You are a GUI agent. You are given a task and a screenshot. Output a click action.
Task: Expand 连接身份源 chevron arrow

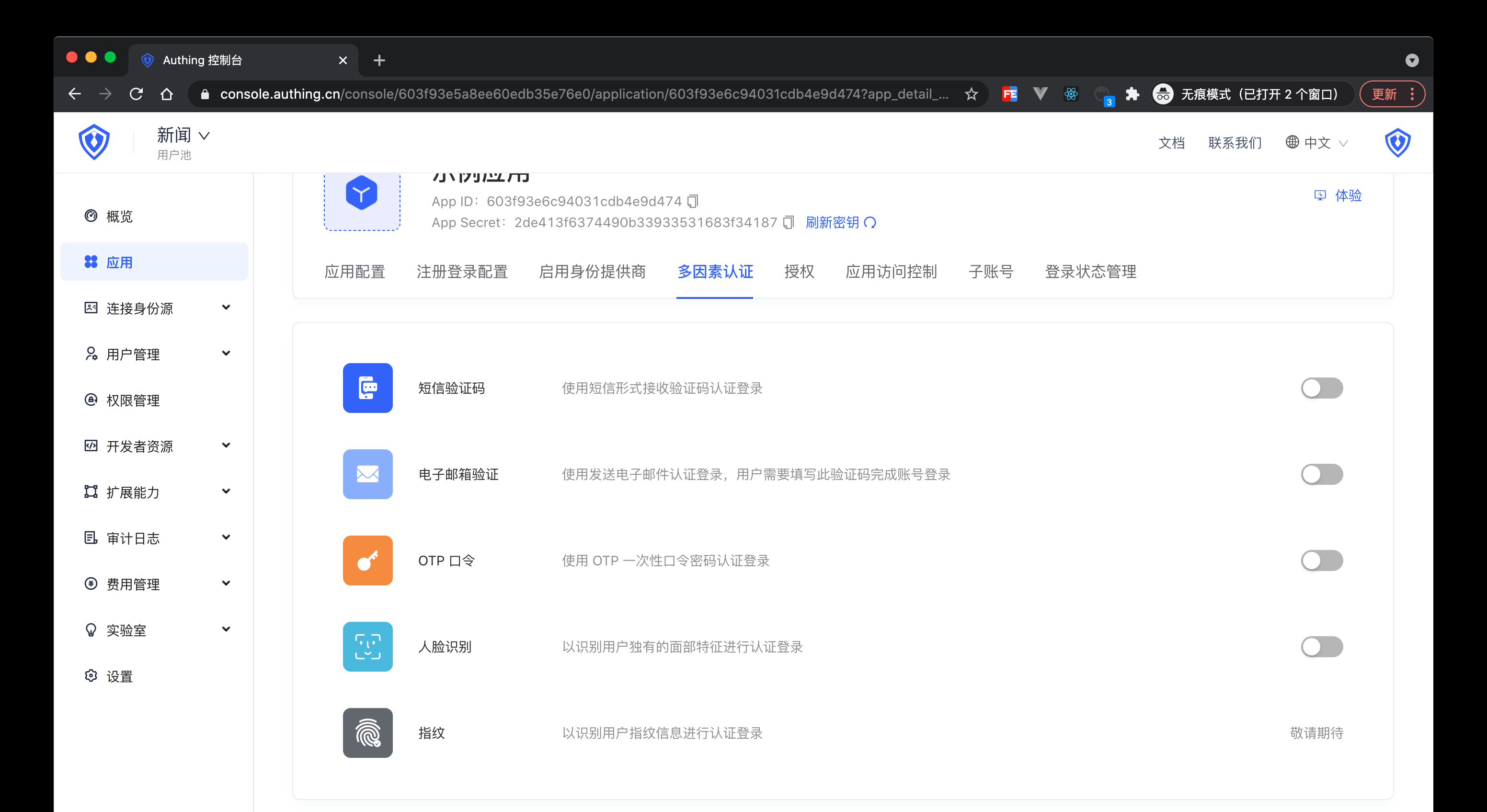pyautogui.click(x=226, y=308)
